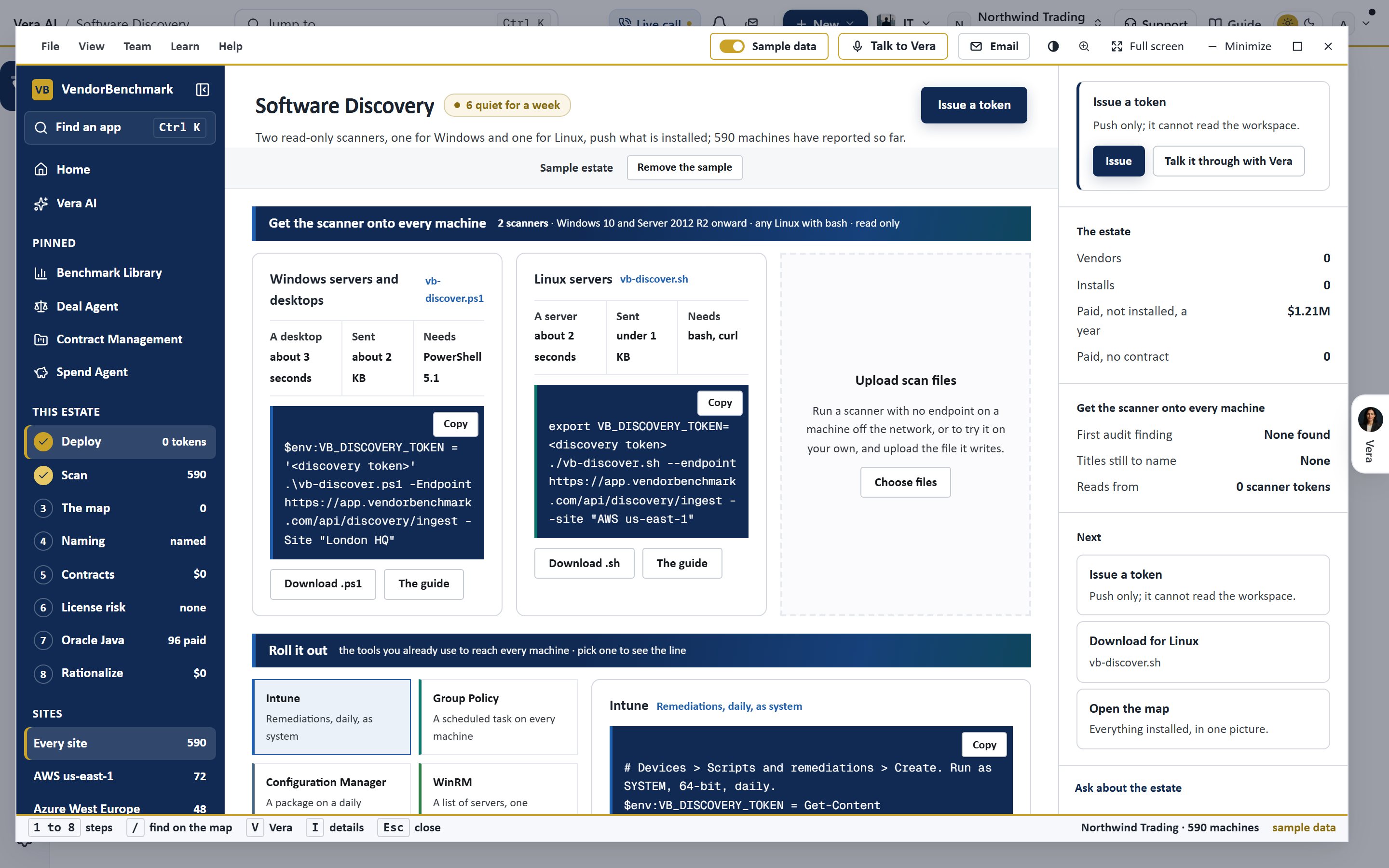
Task: Open the Vera avatar side tab
Action: tap(1370, 434)
